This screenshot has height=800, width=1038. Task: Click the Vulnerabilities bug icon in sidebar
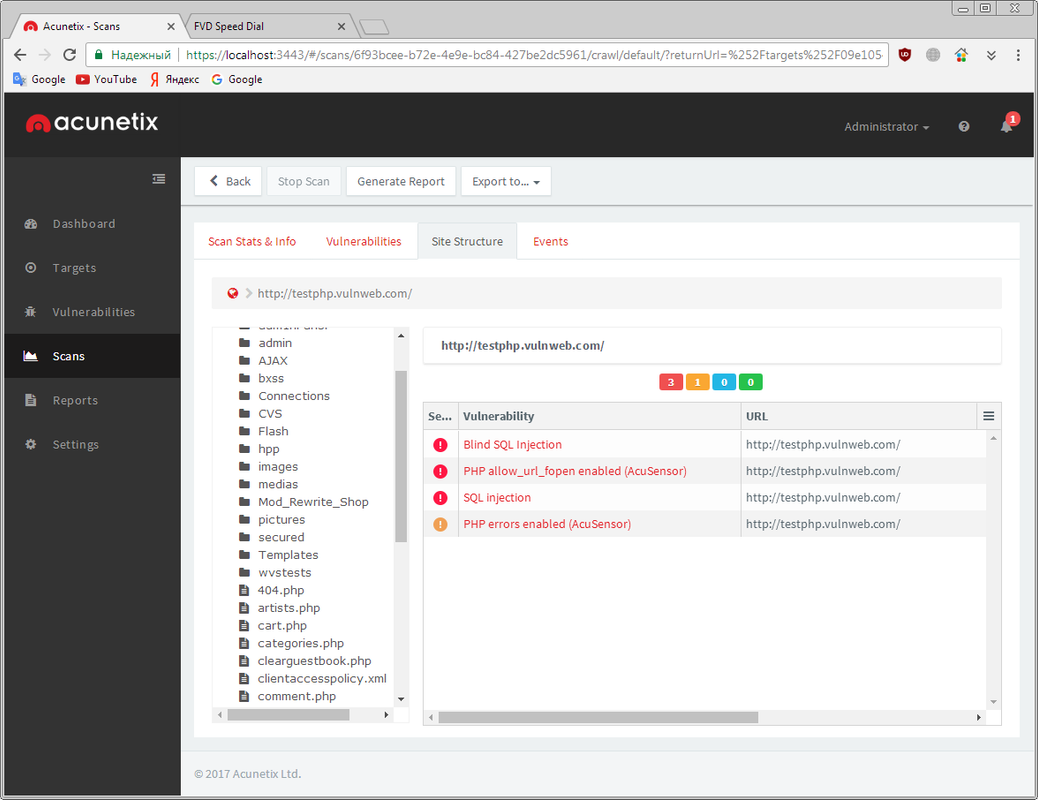click(x=30, y=312)
